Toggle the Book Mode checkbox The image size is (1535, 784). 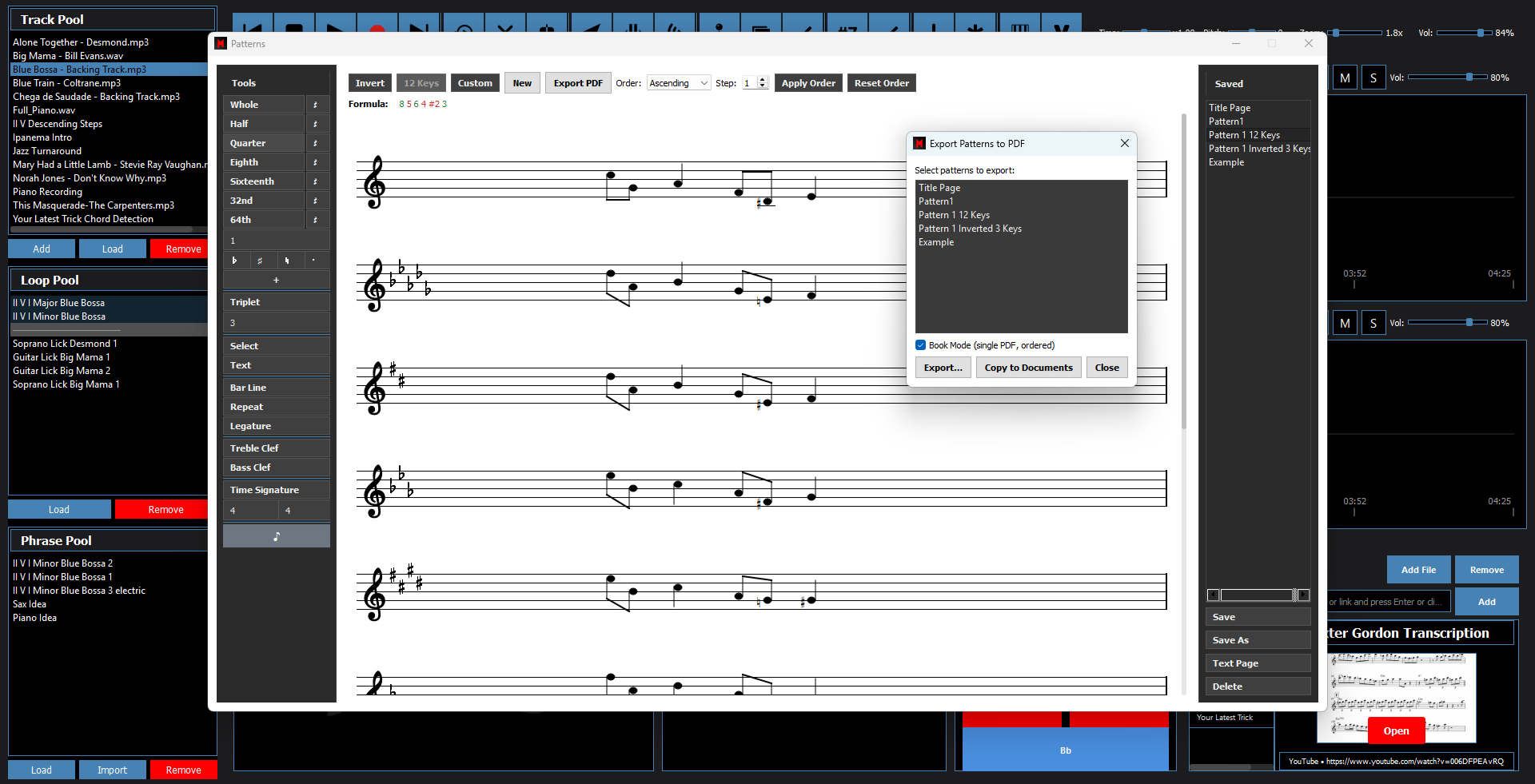(x=920, y=345)
